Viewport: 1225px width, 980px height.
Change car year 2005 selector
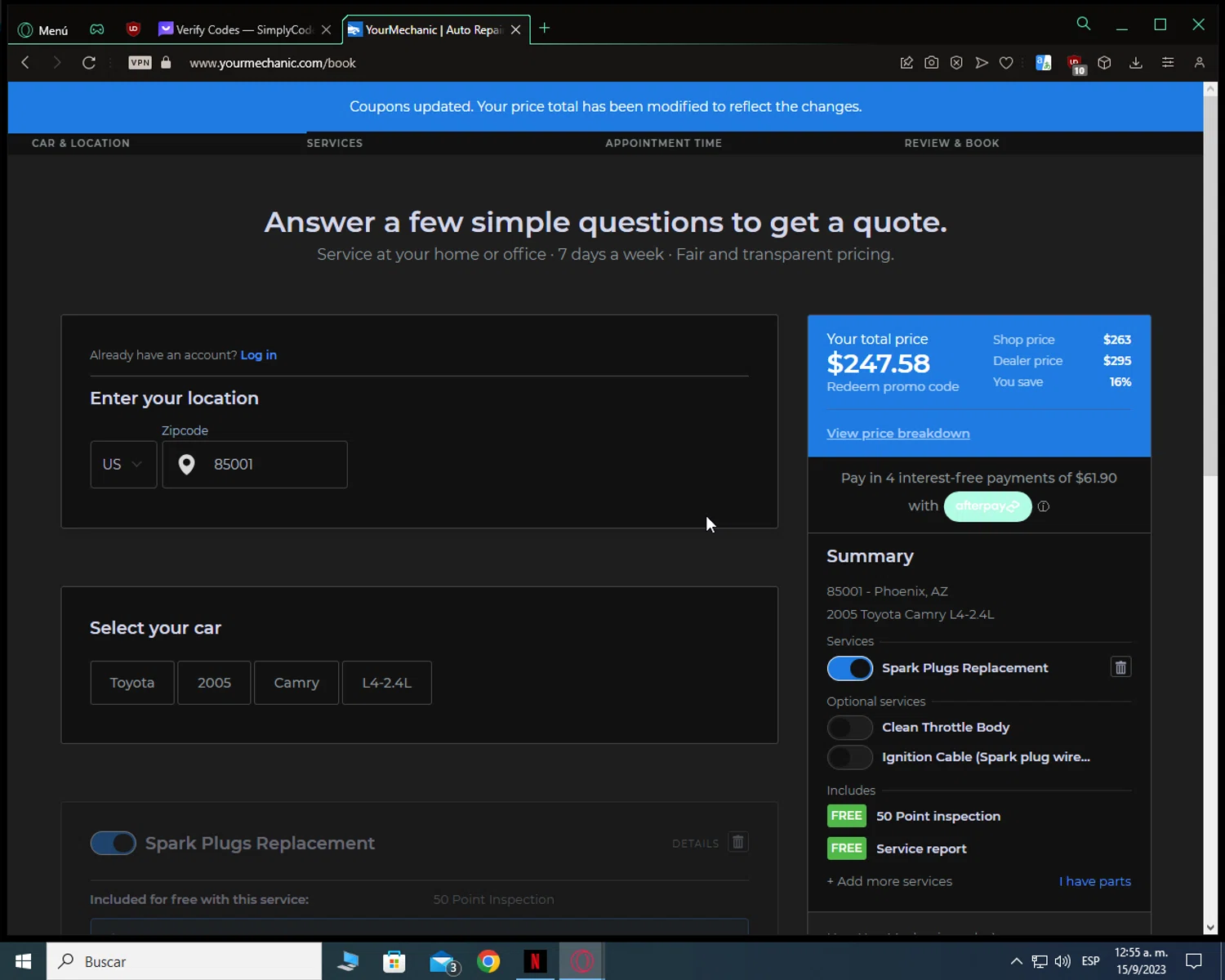(x=214, y=683)
